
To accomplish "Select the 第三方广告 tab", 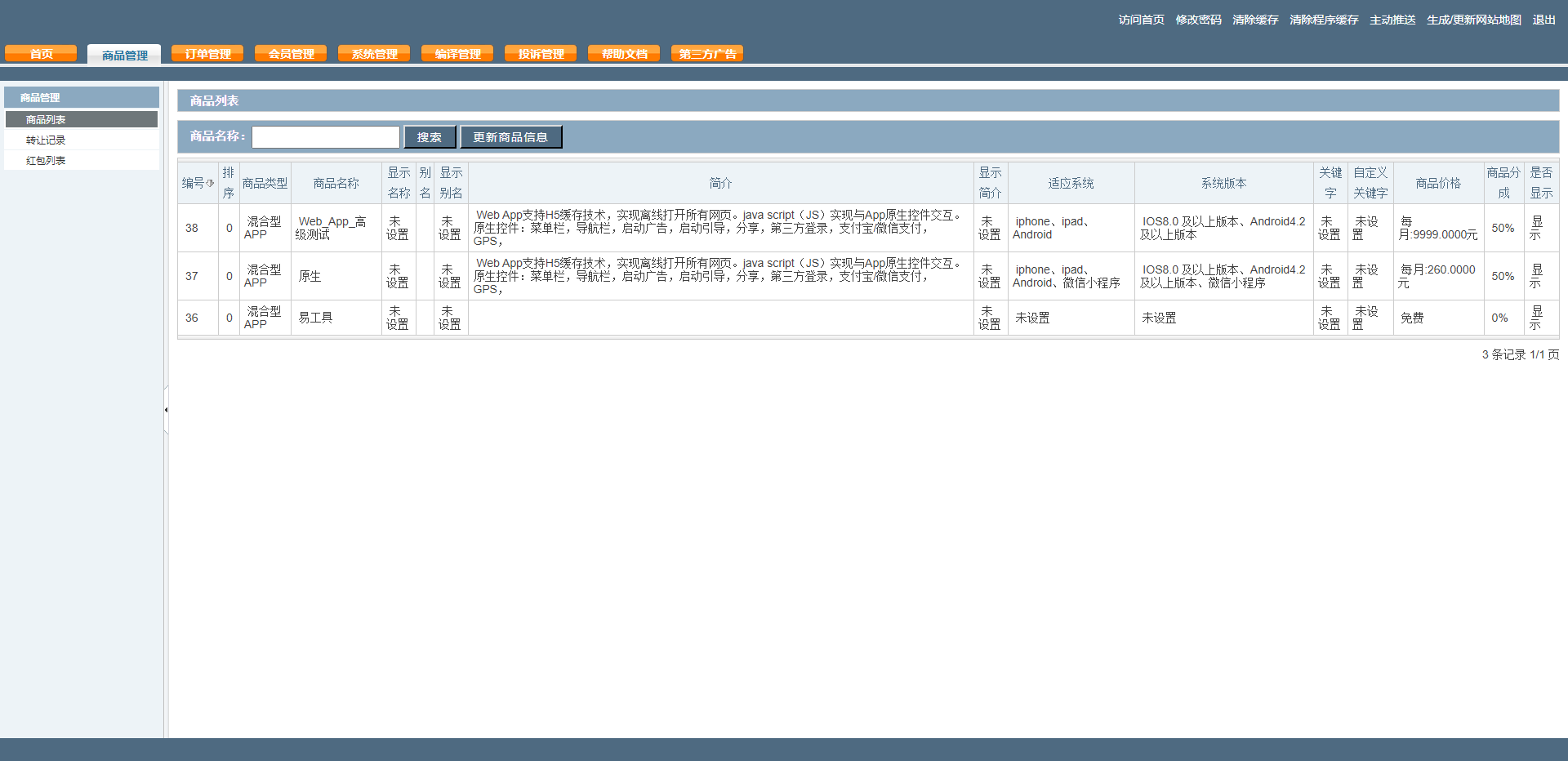I will coord(707,54).
